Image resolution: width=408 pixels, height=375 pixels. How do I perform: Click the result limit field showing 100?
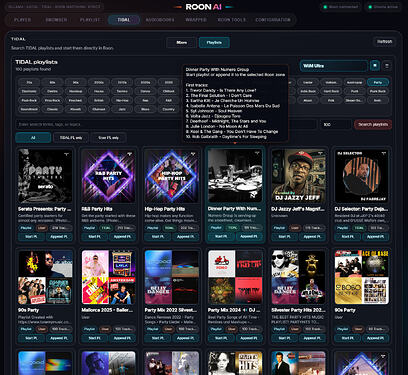(335, 124)
